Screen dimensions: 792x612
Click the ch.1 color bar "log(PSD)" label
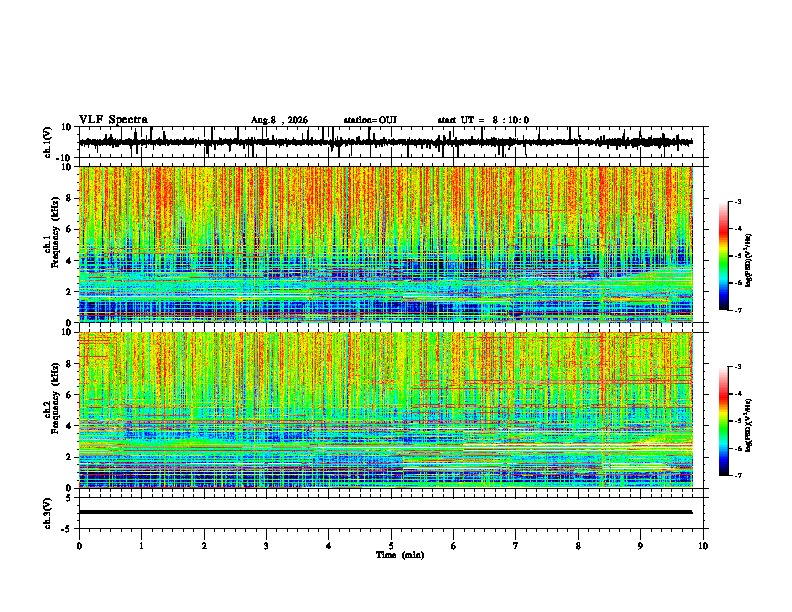click(x=749, y=260)
